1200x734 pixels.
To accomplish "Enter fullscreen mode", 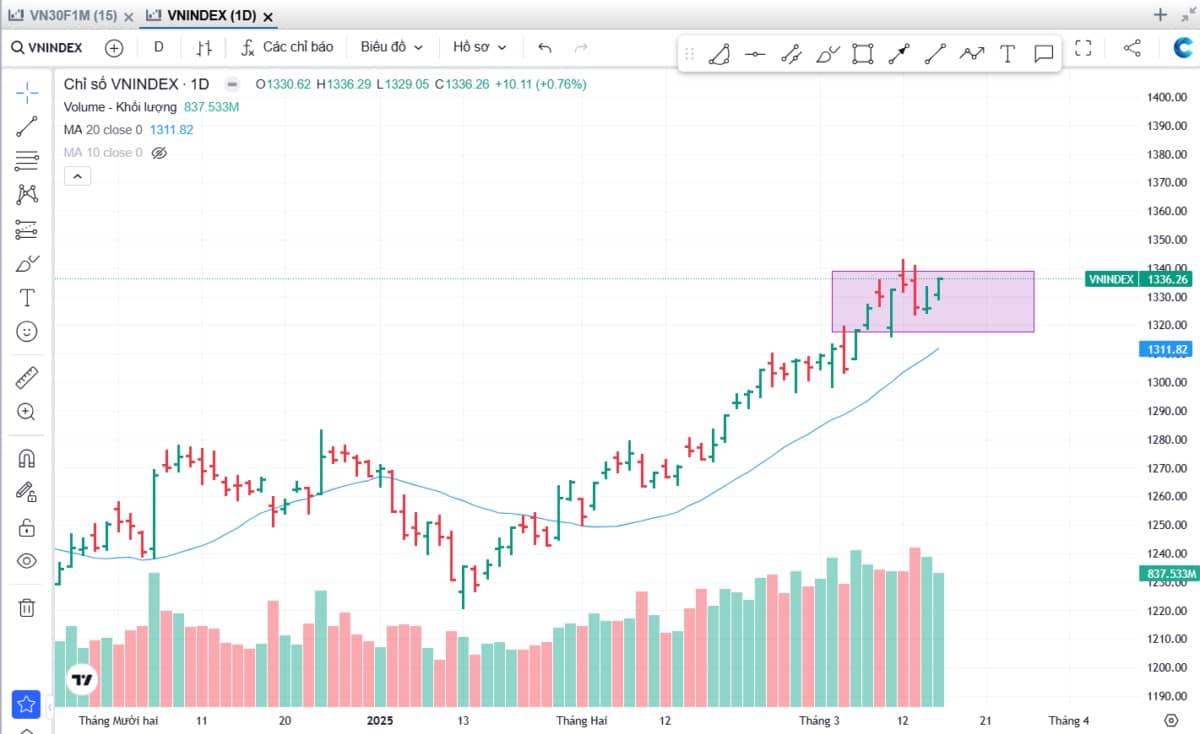I will [x=1082, y=47].
